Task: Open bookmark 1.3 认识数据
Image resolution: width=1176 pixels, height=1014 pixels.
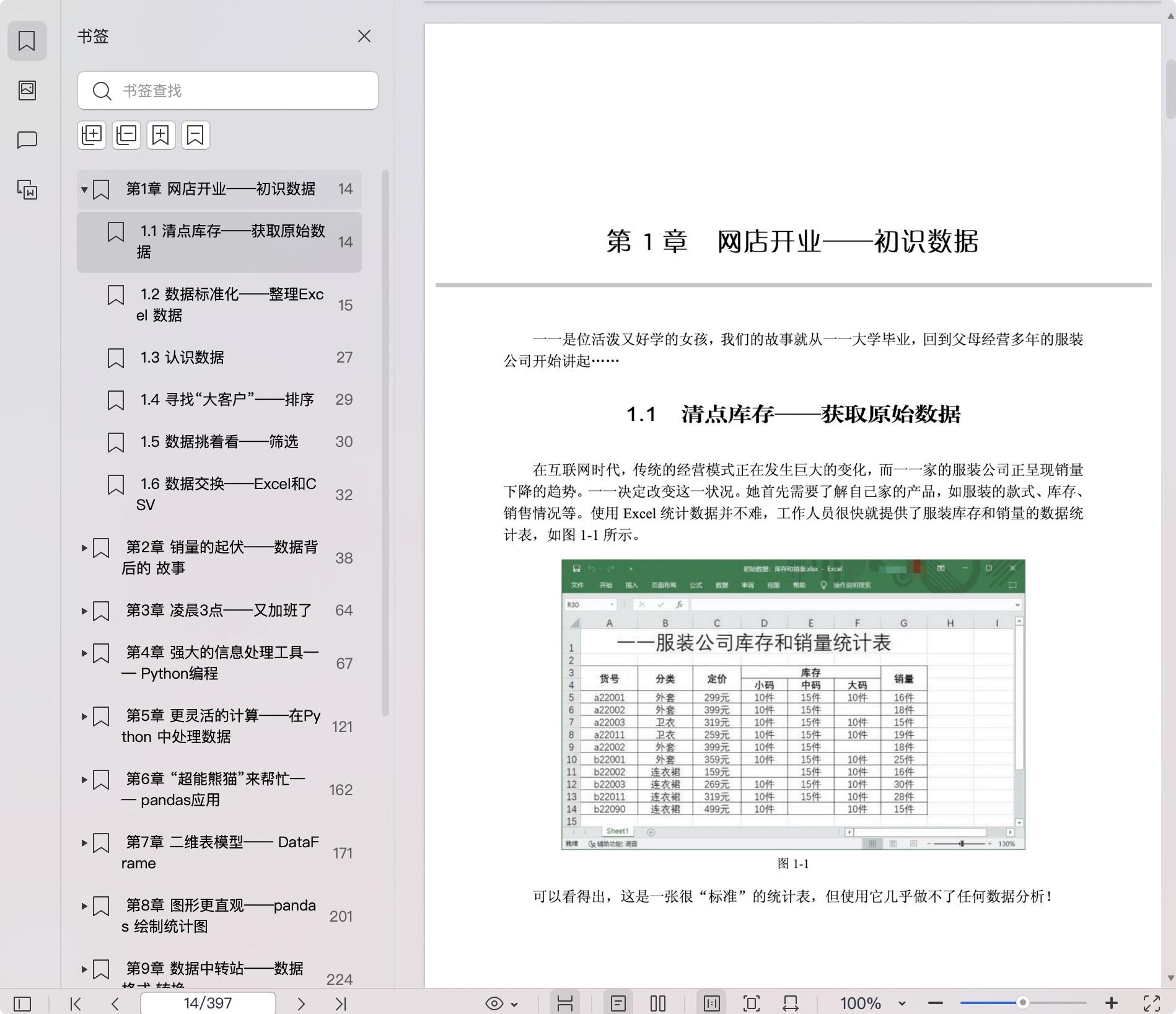Action: click(219, 358)
